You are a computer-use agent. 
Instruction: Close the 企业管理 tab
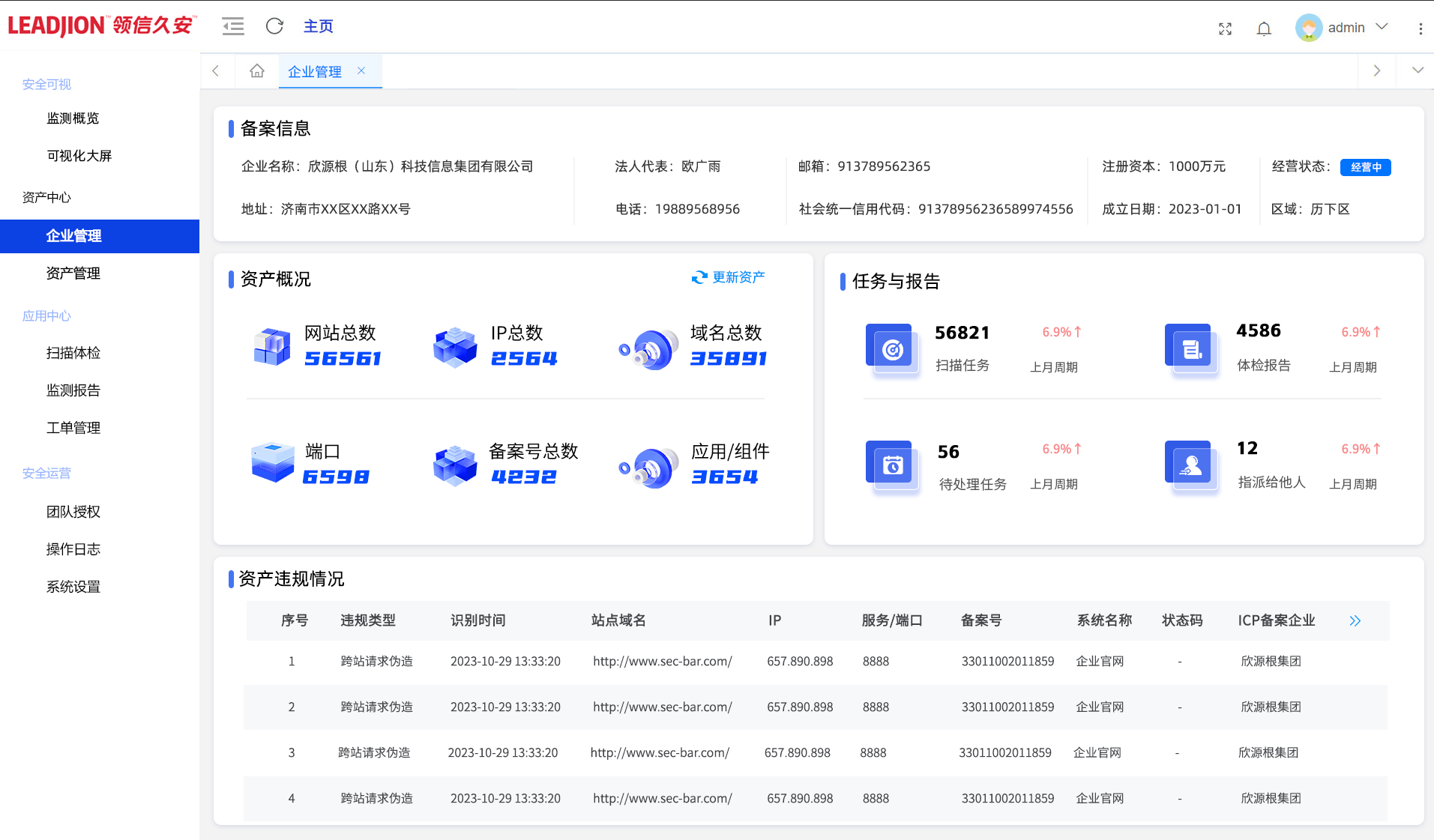361,70
